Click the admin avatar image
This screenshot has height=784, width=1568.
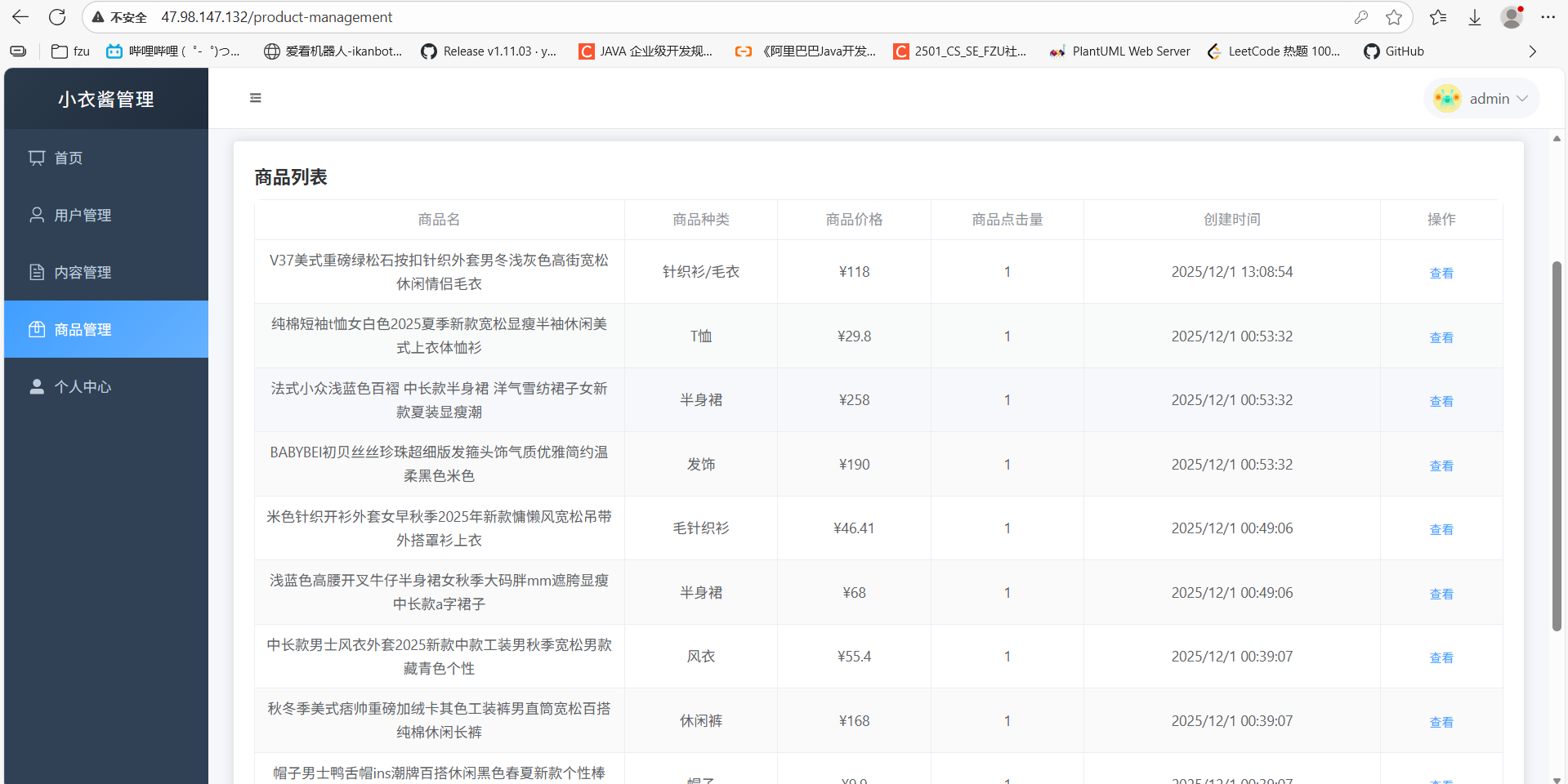click(1447, 99)
